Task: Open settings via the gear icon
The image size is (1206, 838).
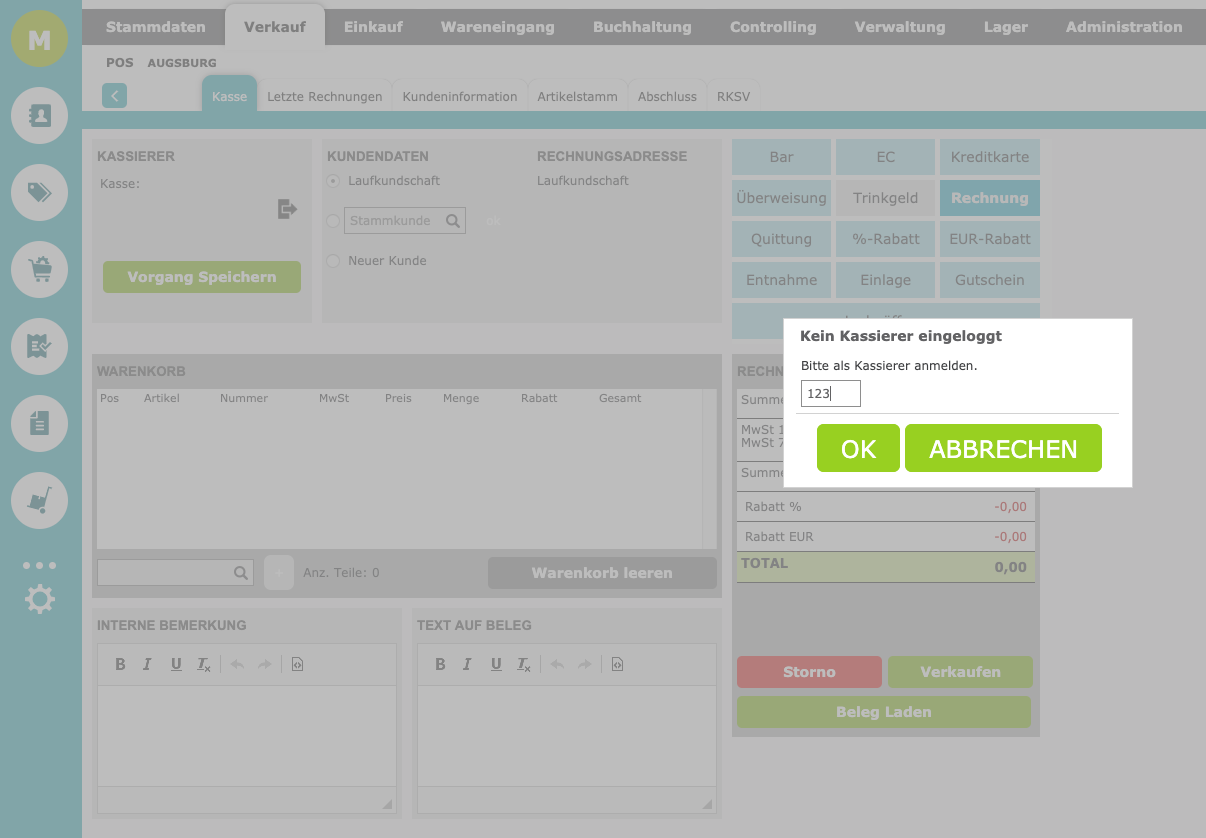Action: coord(40,600)
